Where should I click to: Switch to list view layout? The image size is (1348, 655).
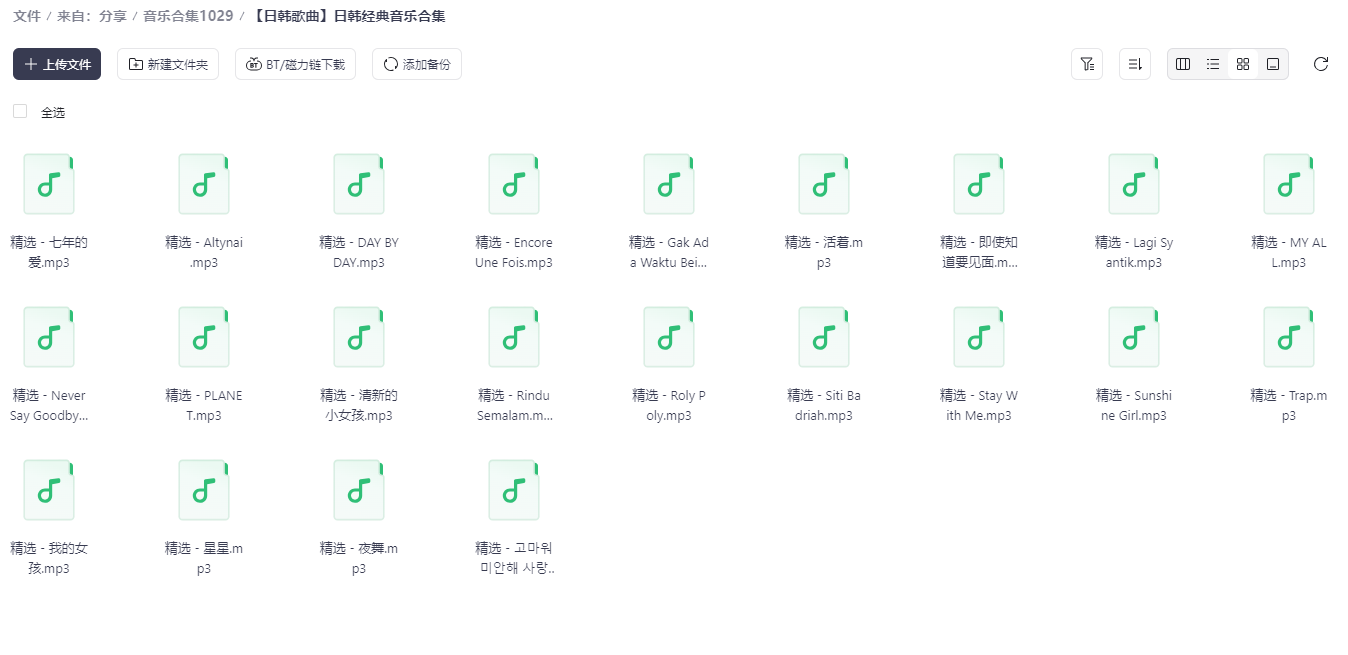point(1213,64)
